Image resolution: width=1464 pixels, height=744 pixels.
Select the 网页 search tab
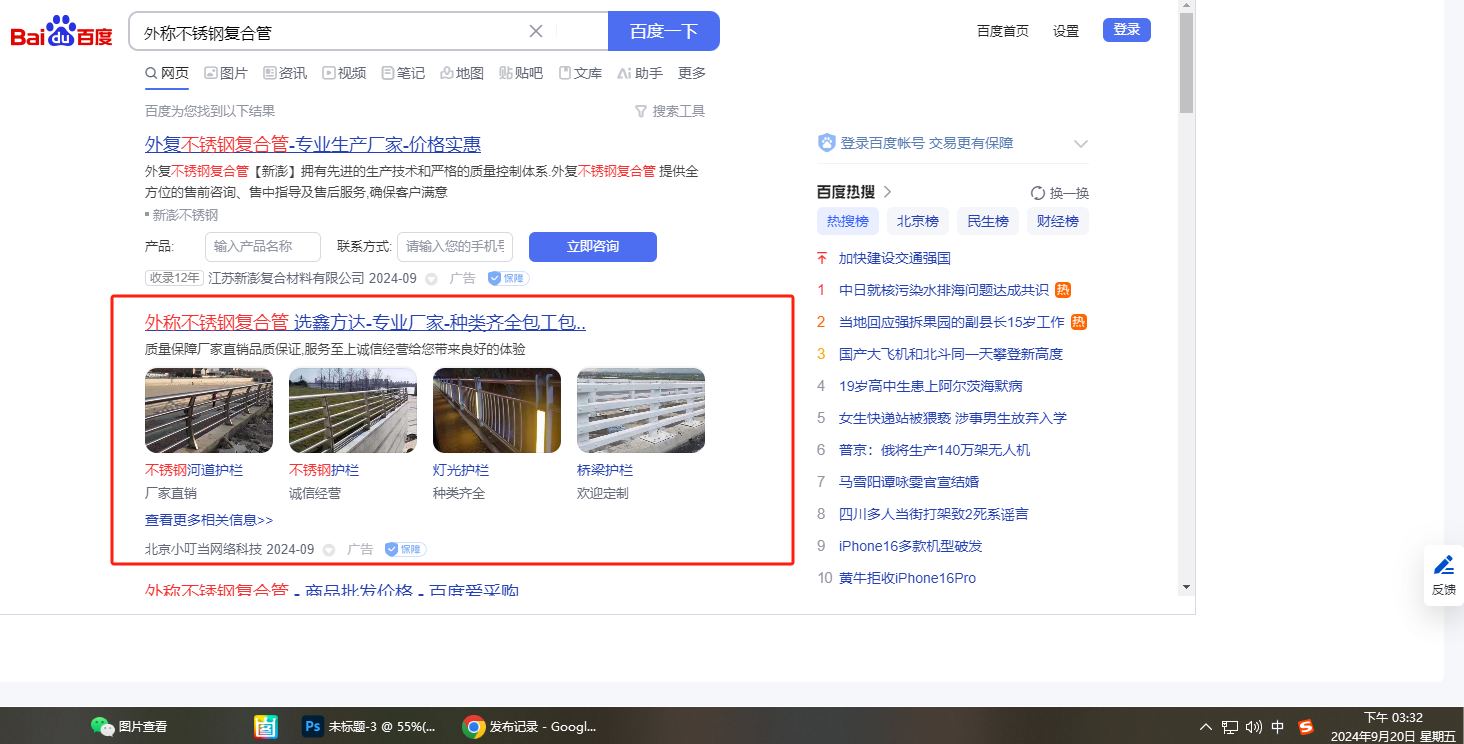[167, 73]
